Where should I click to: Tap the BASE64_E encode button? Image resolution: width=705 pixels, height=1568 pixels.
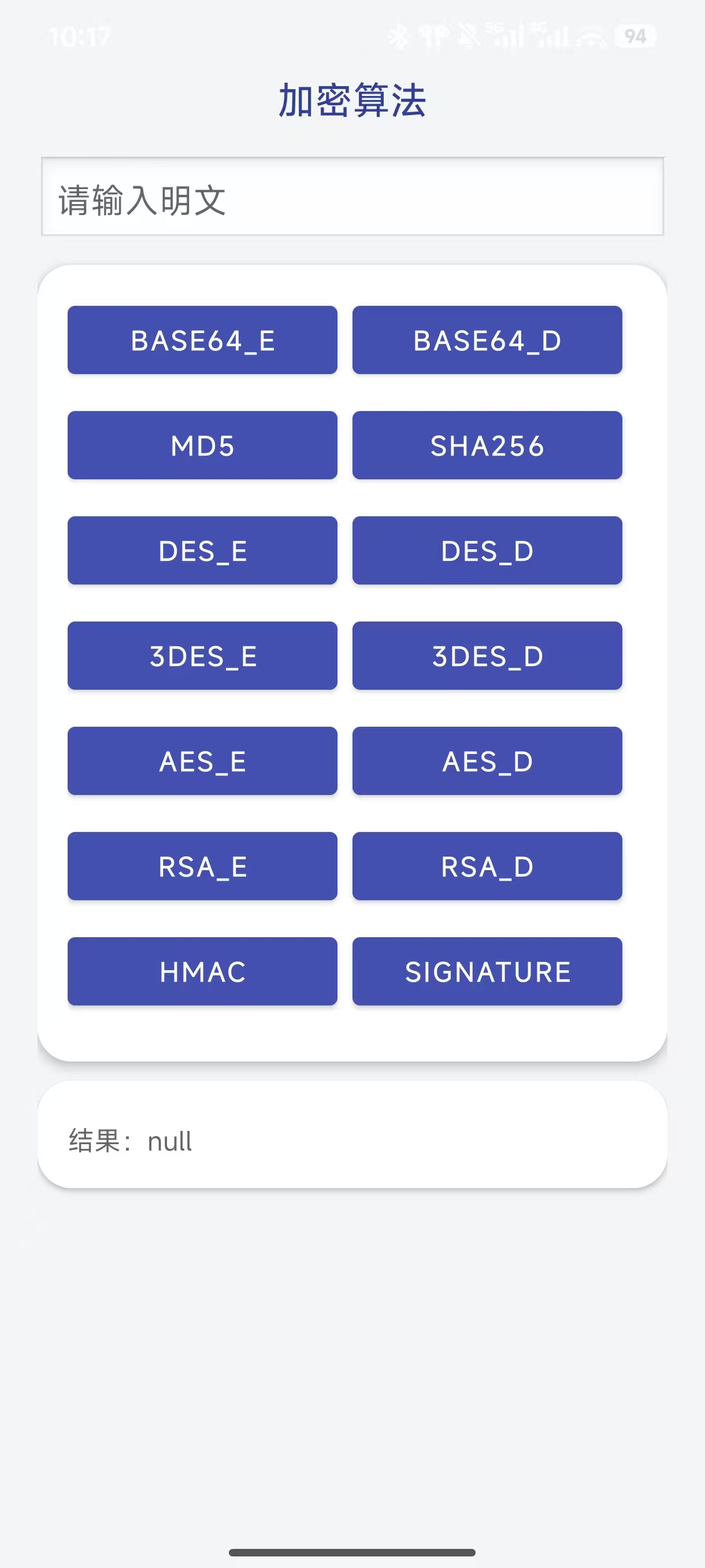(202, 339)
